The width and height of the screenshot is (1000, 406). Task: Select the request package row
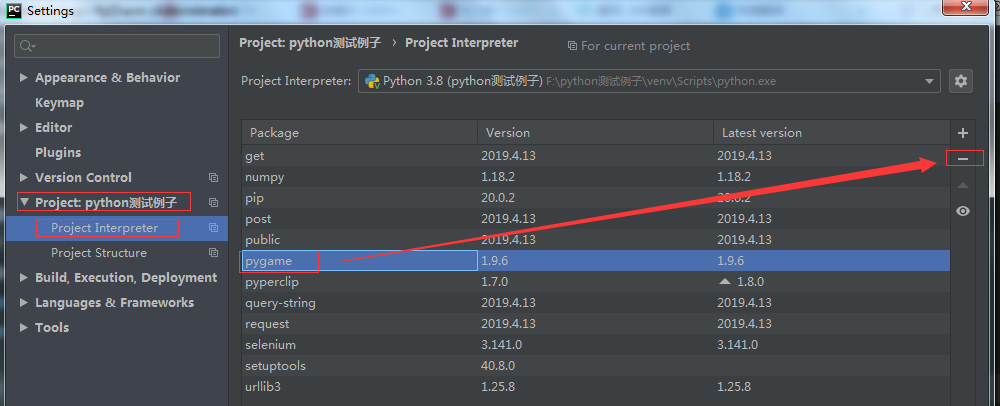coord(596,324)
